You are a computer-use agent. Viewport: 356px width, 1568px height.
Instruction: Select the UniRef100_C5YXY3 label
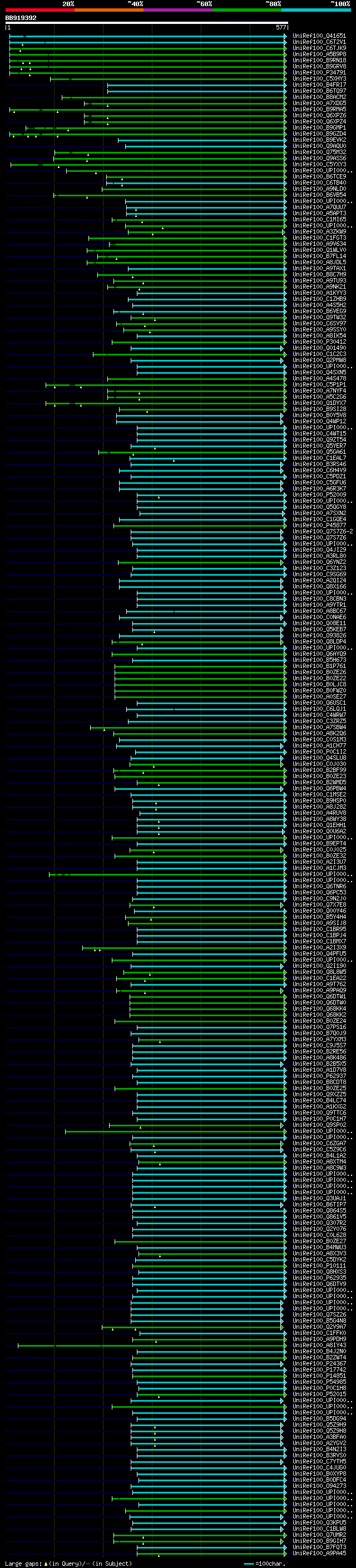319,164
